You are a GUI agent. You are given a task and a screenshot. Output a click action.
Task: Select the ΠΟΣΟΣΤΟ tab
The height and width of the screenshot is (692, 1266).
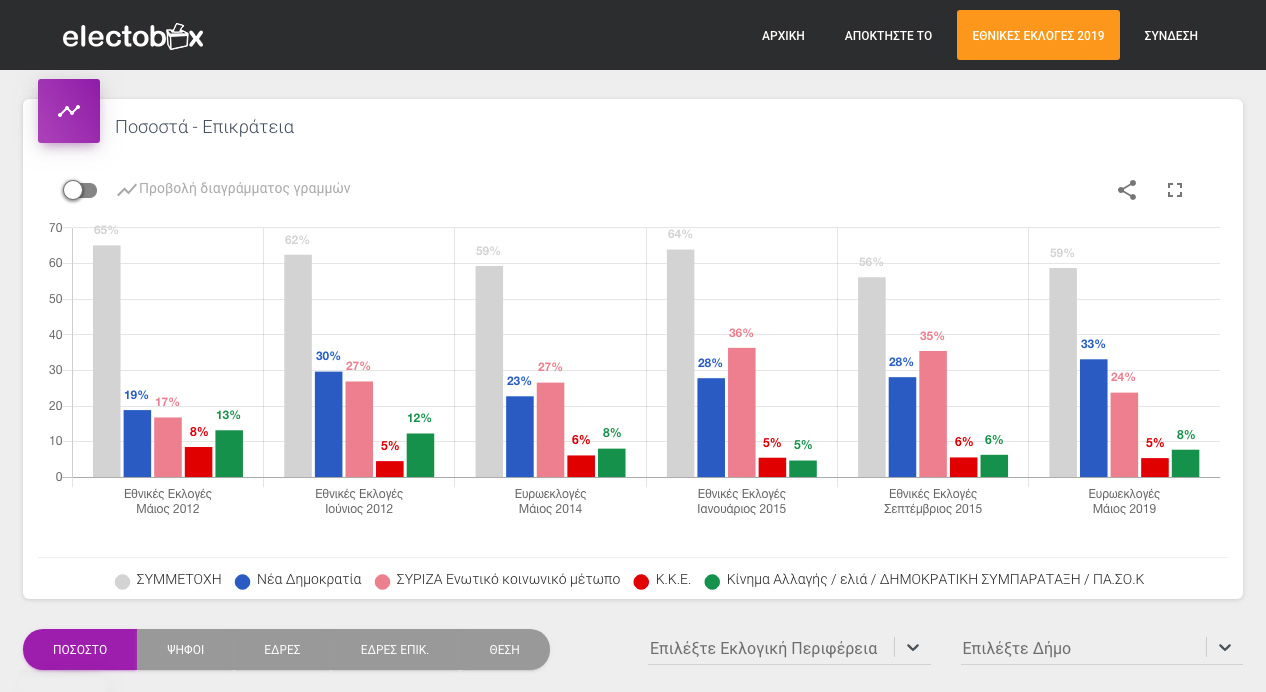point(80,649)
